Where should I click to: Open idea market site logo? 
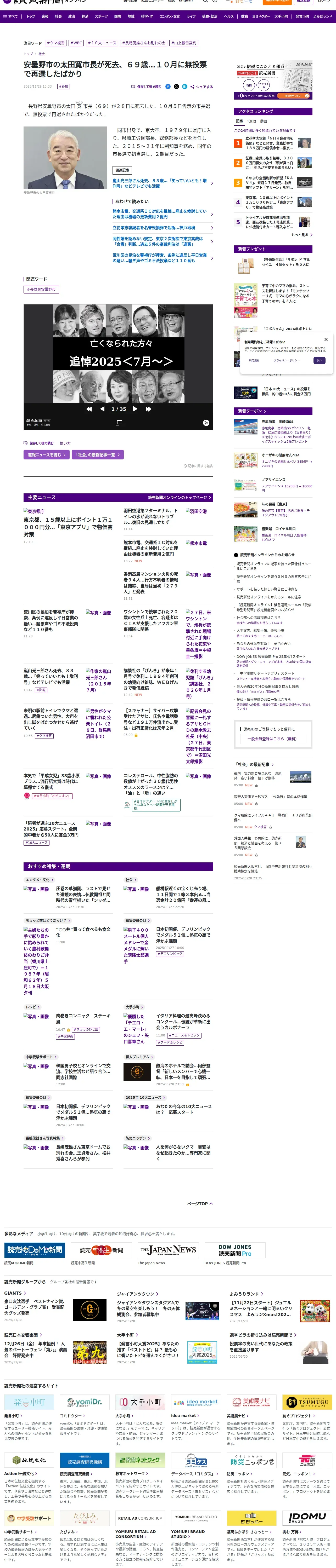(196, 1402)
